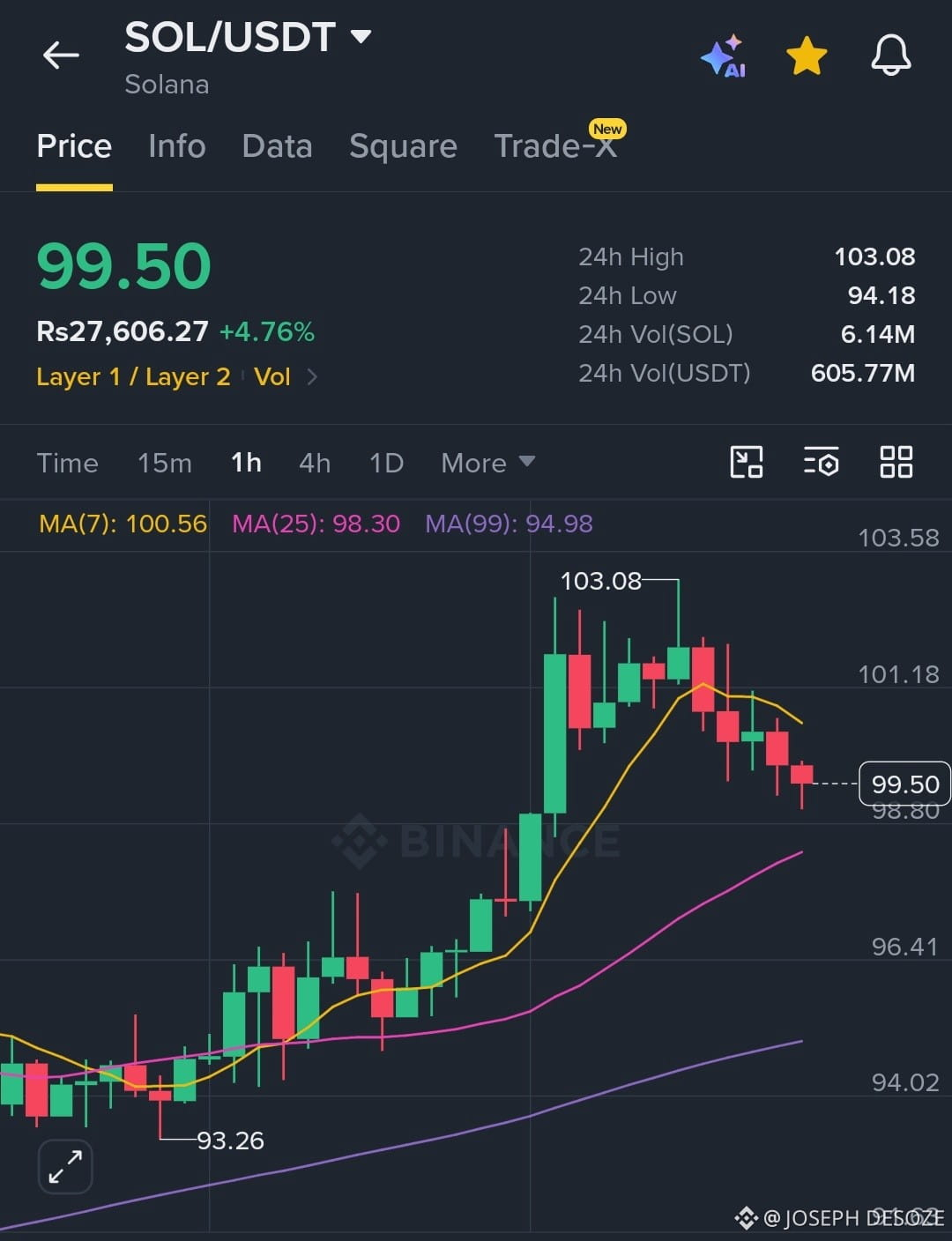Open the Trade-X tab
The height and width of the screenshot is (1241, 952).
pyautogui.click(x=555, y=145)
